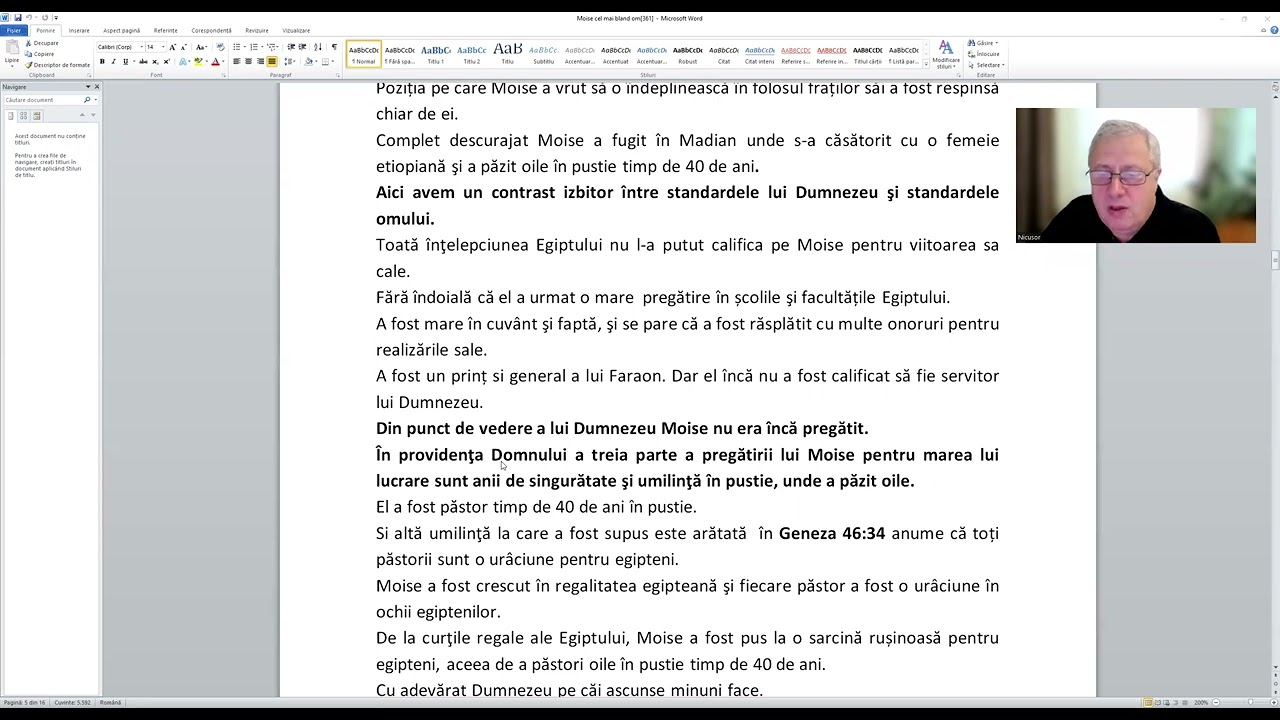Click the Lipire paste icon

pos(14,53)
